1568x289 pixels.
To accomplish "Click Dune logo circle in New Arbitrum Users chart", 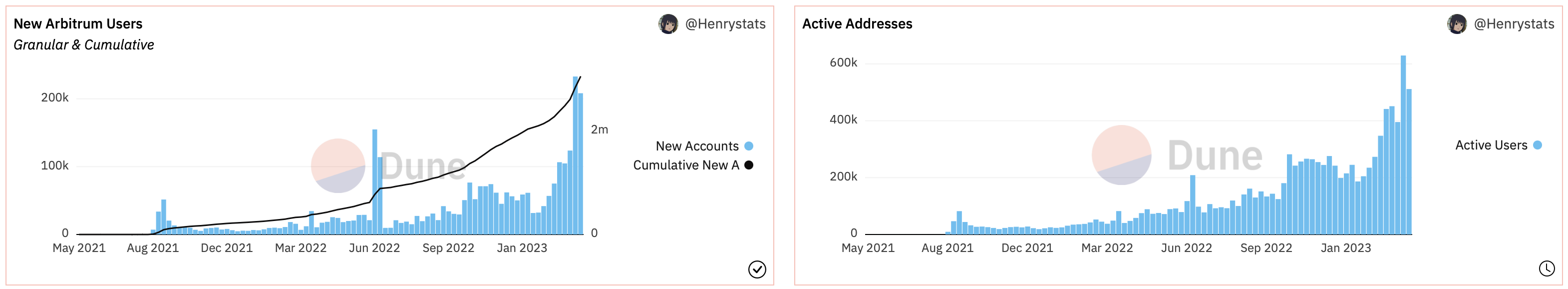I will click(338, 166).
